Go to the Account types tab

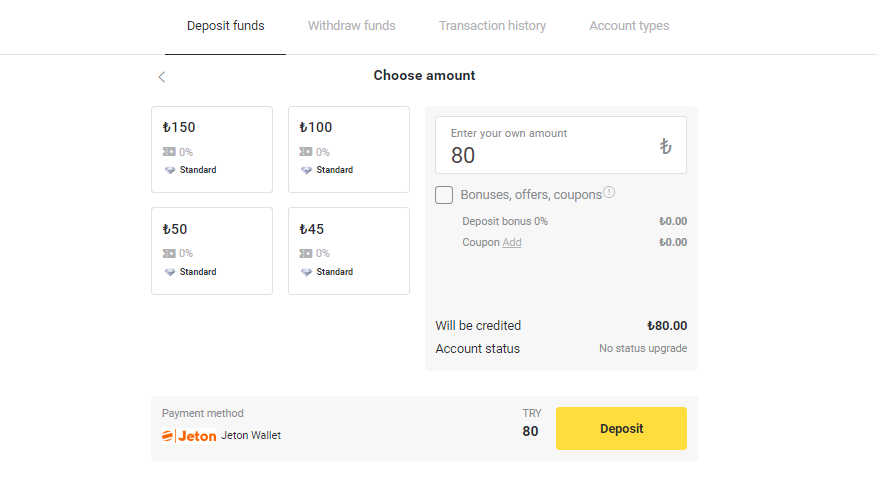(629, 26)
